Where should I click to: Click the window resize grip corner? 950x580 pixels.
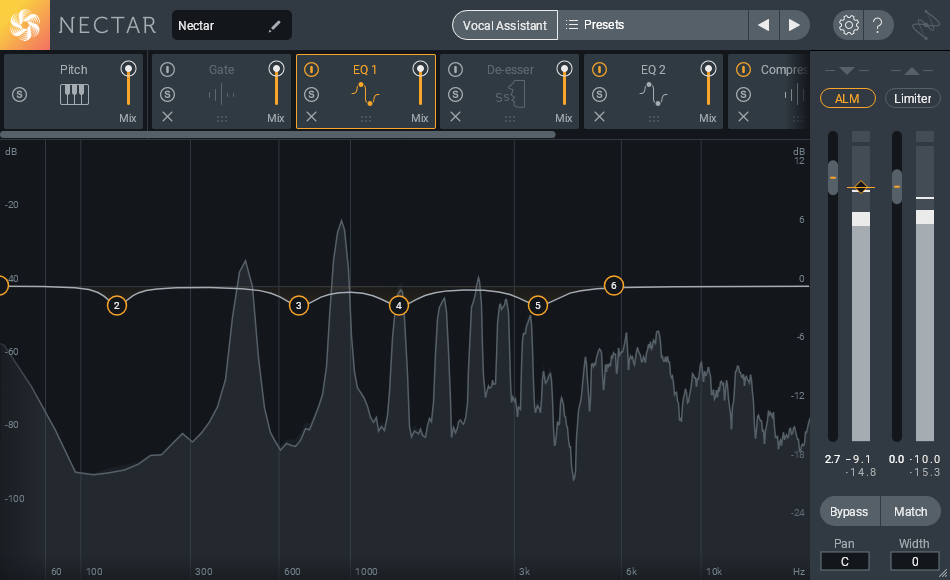[943, 573]
